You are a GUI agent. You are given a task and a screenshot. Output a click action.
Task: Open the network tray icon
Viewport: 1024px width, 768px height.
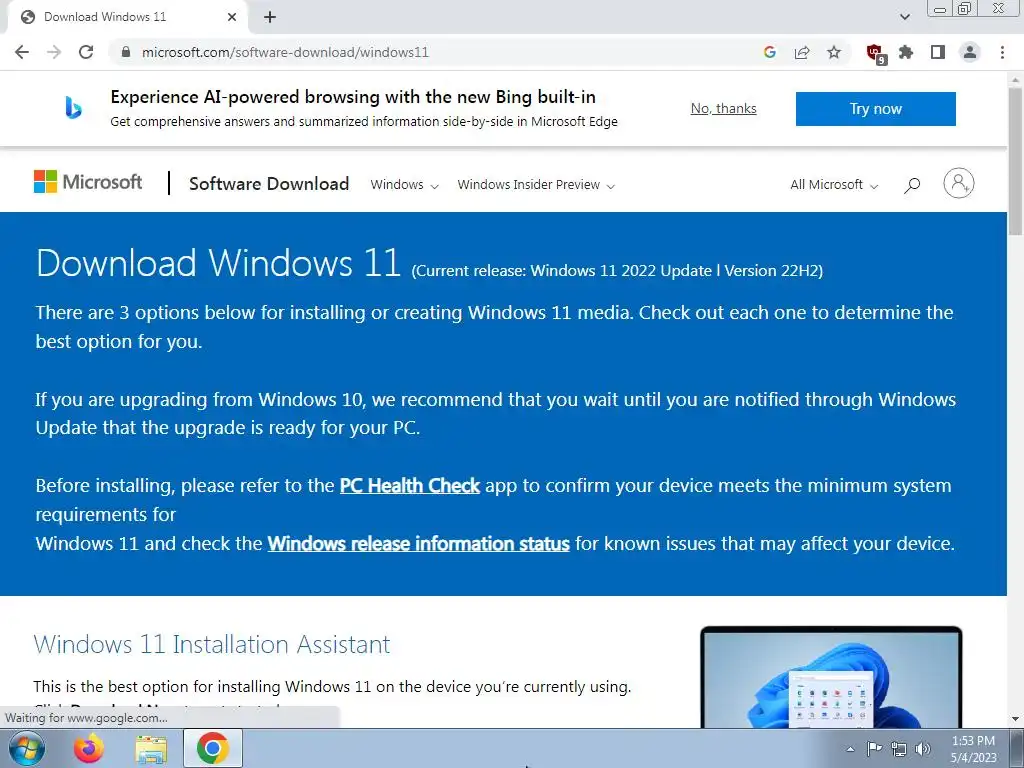pyautogui.click(x=899, y=749)
